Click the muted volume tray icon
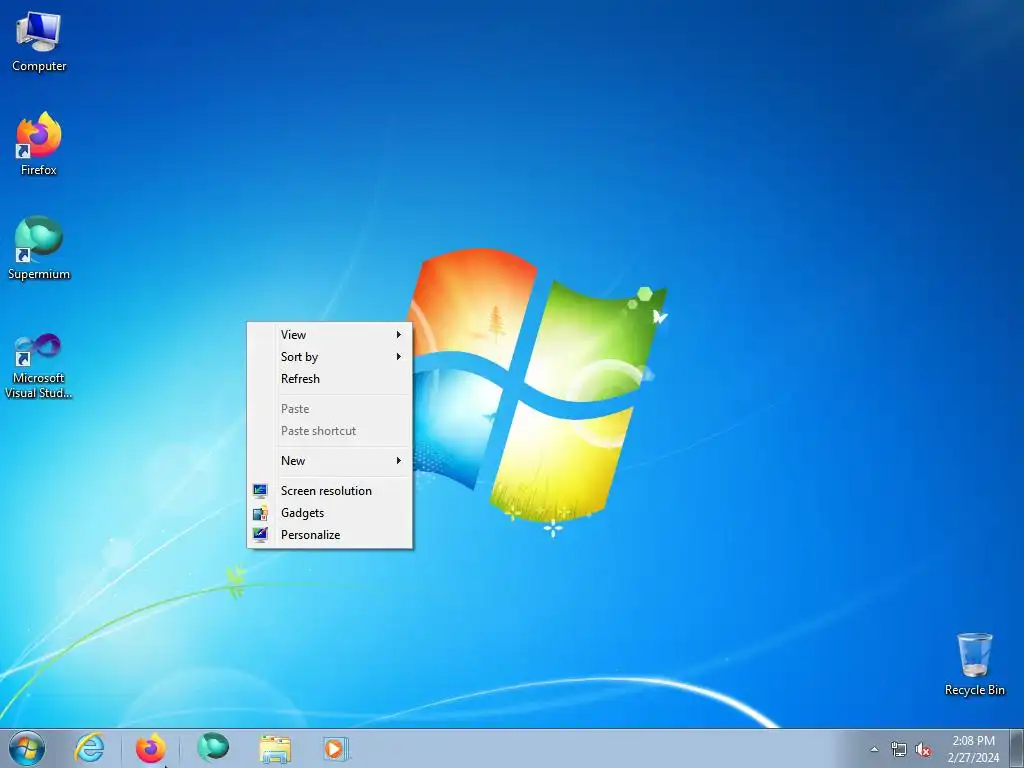 pyautogui.click(x=923, y=750)
